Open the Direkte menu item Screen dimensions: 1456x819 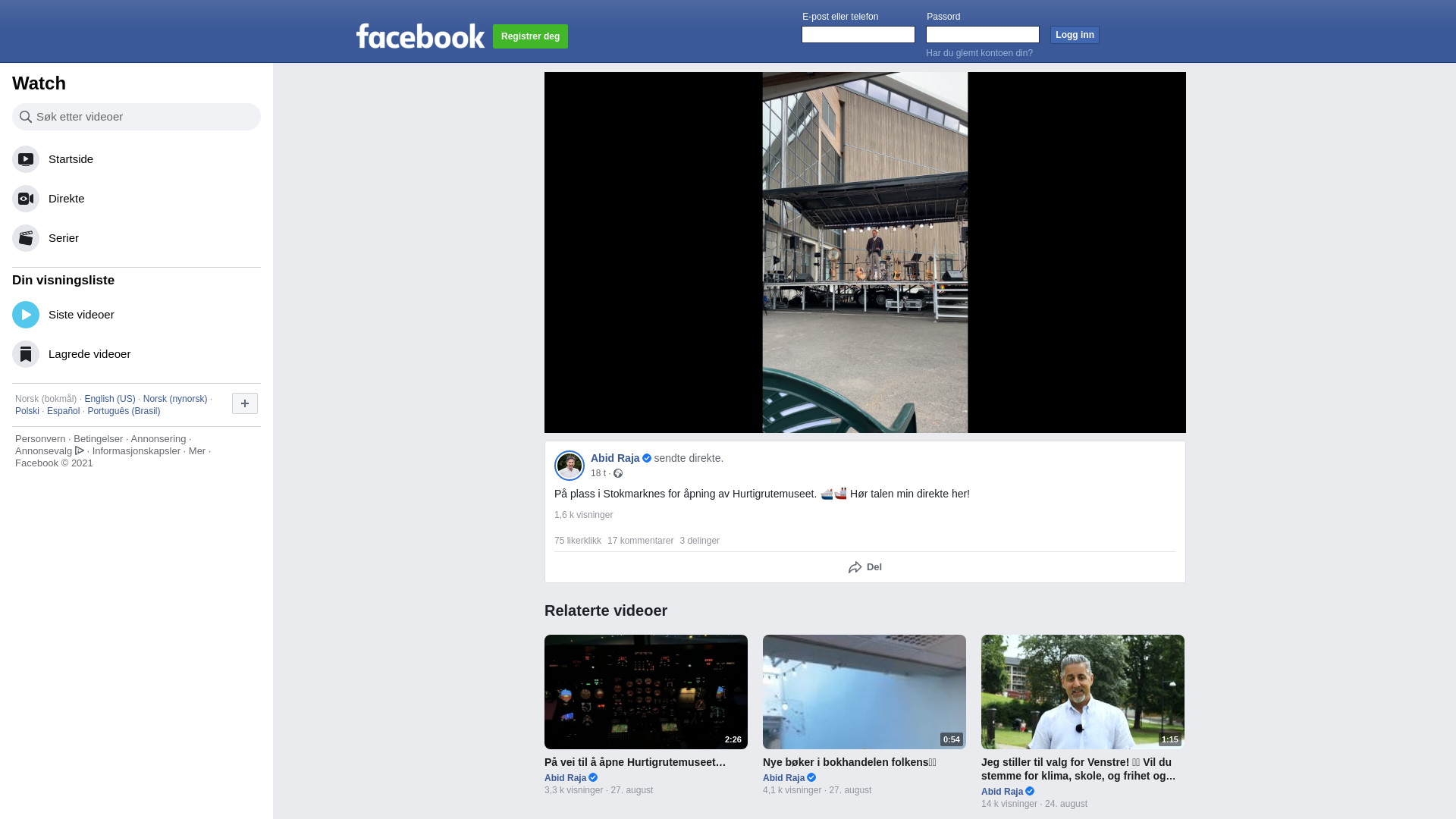pyautogui.click(x=136, y=199)
